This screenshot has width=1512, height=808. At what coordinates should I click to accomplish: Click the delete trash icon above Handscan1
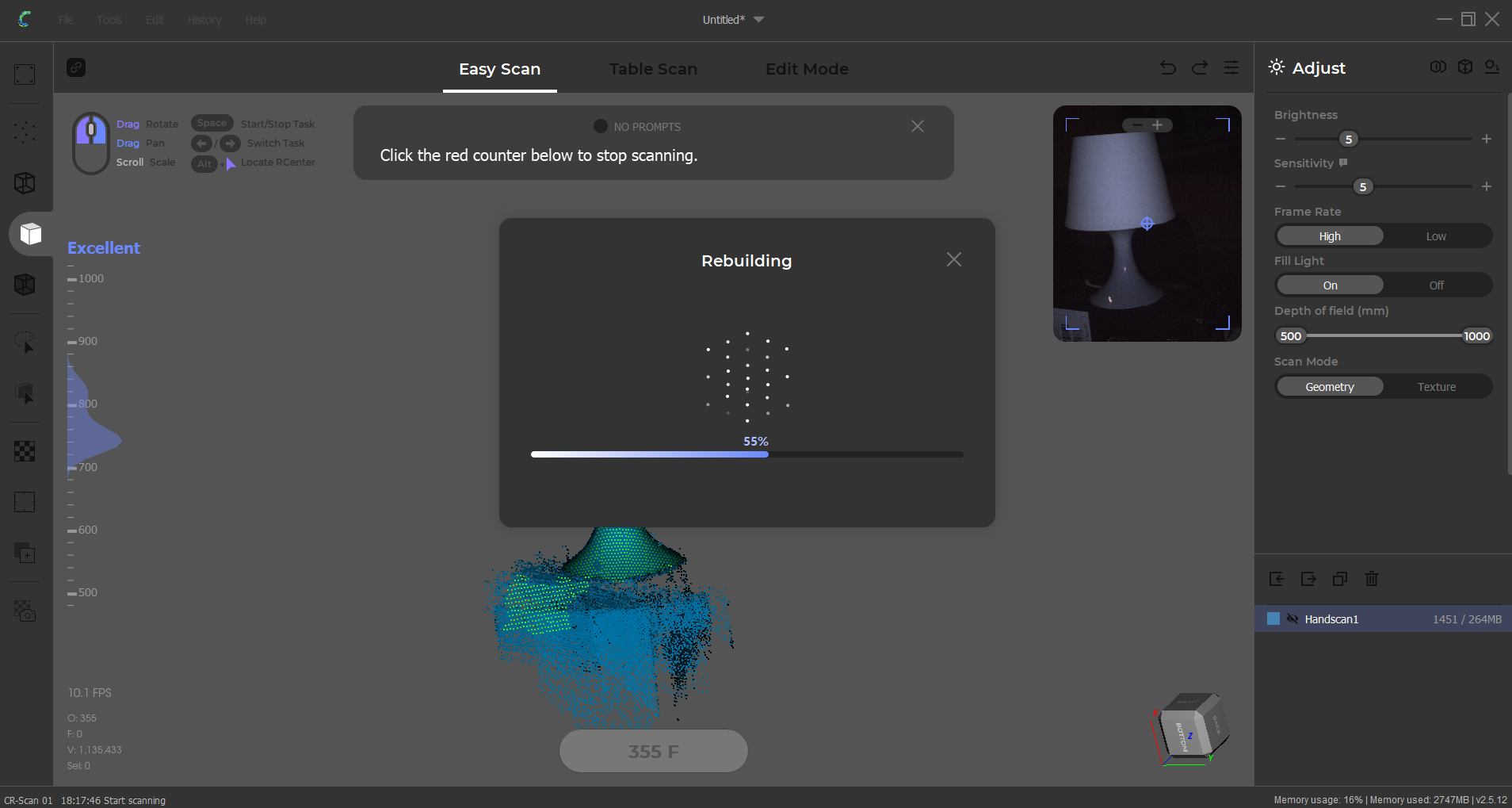pos(1372,580)
